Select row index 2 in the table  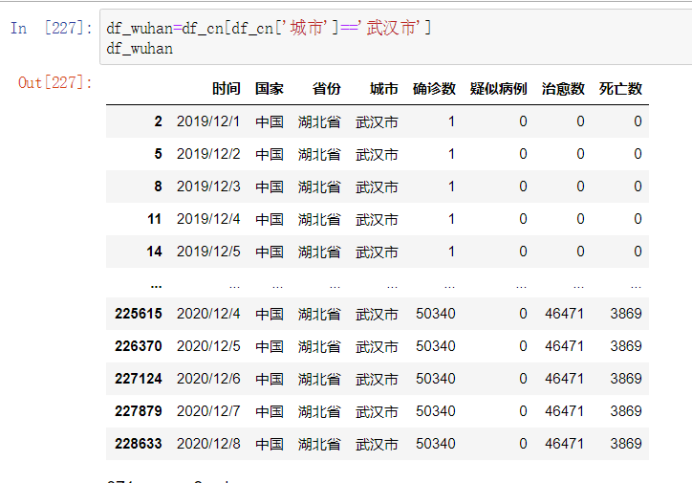157,122
